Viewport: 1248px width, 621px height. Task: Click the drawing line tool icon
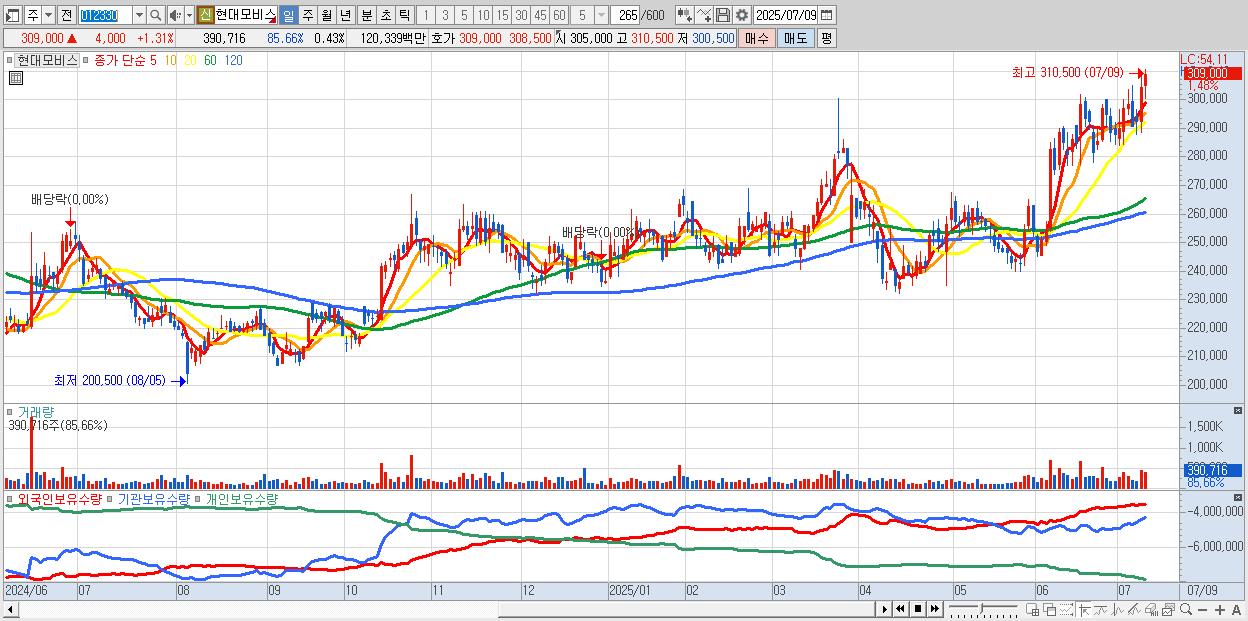point(703,15)
